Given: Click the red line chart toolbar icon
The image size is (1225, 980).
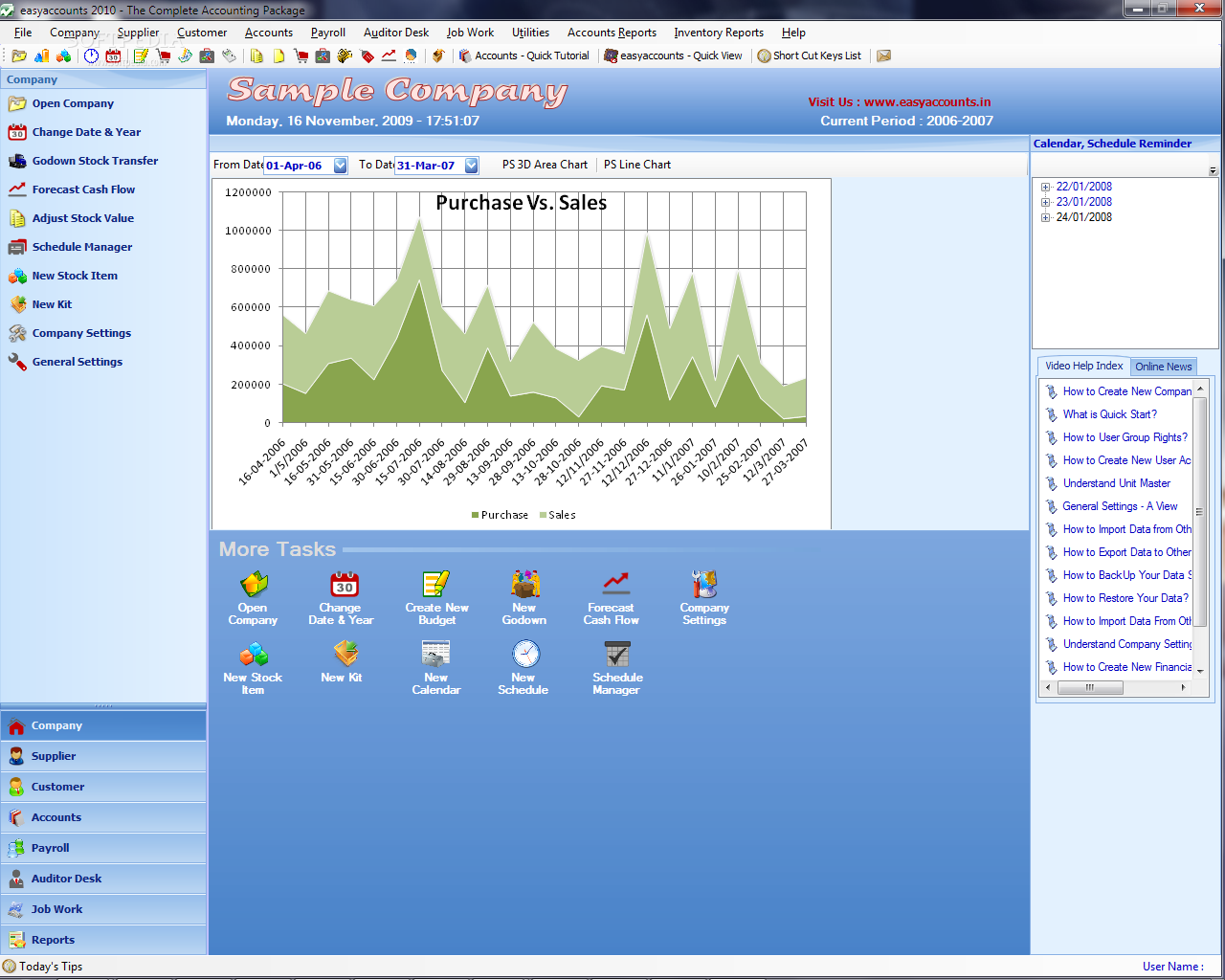Looking at the screenshot, I should [389, 56].
